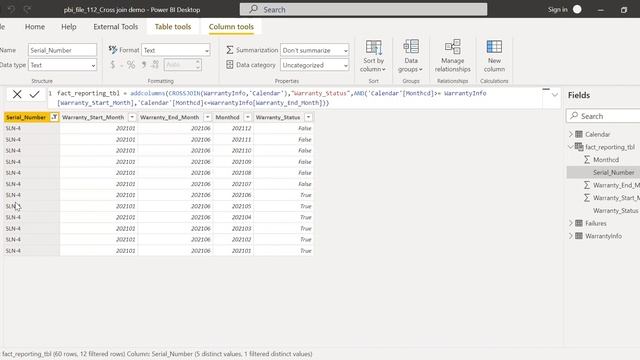Open the Data groups tool
This screenshot has width=640, height=360.
411,56
